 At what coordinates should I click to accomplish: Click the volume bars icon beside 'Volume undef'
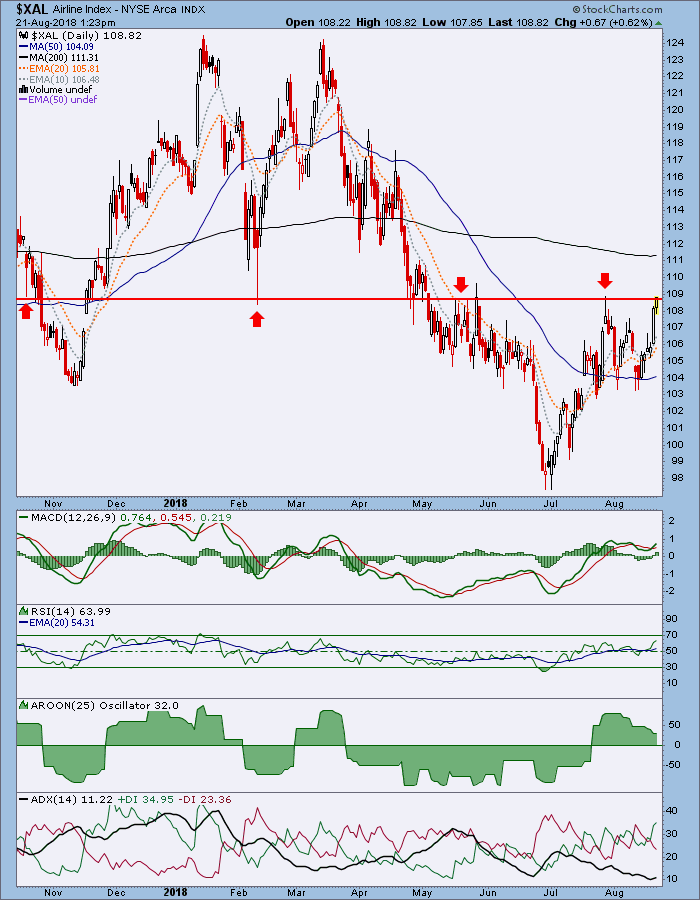click(23, 90)
